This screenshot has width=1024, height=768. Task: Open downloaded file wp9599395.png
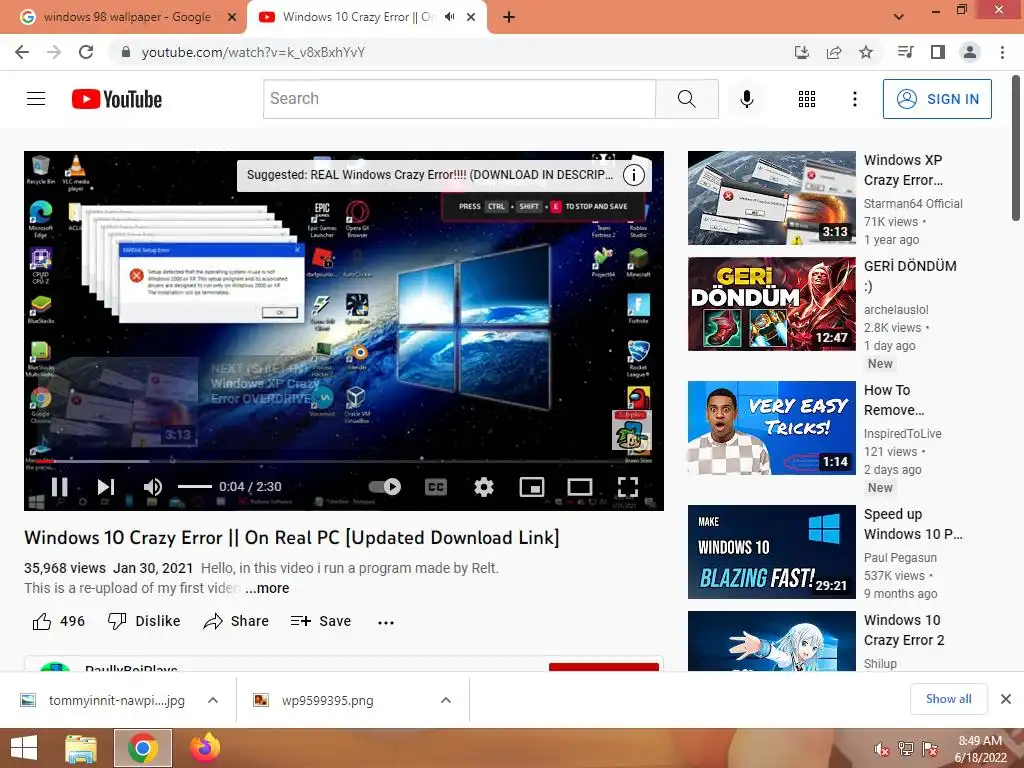coord(327,700)
